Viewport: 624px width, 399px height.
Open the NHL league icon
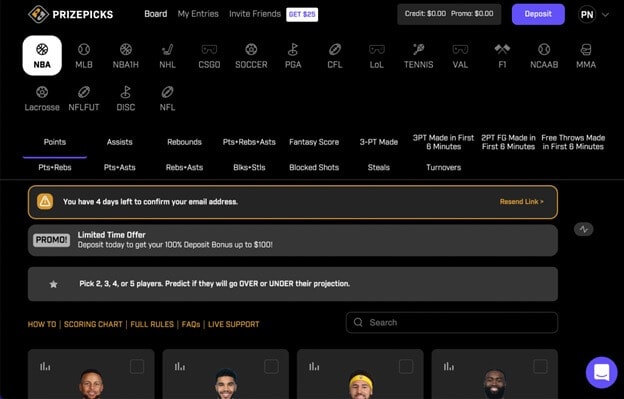[168, 56]
